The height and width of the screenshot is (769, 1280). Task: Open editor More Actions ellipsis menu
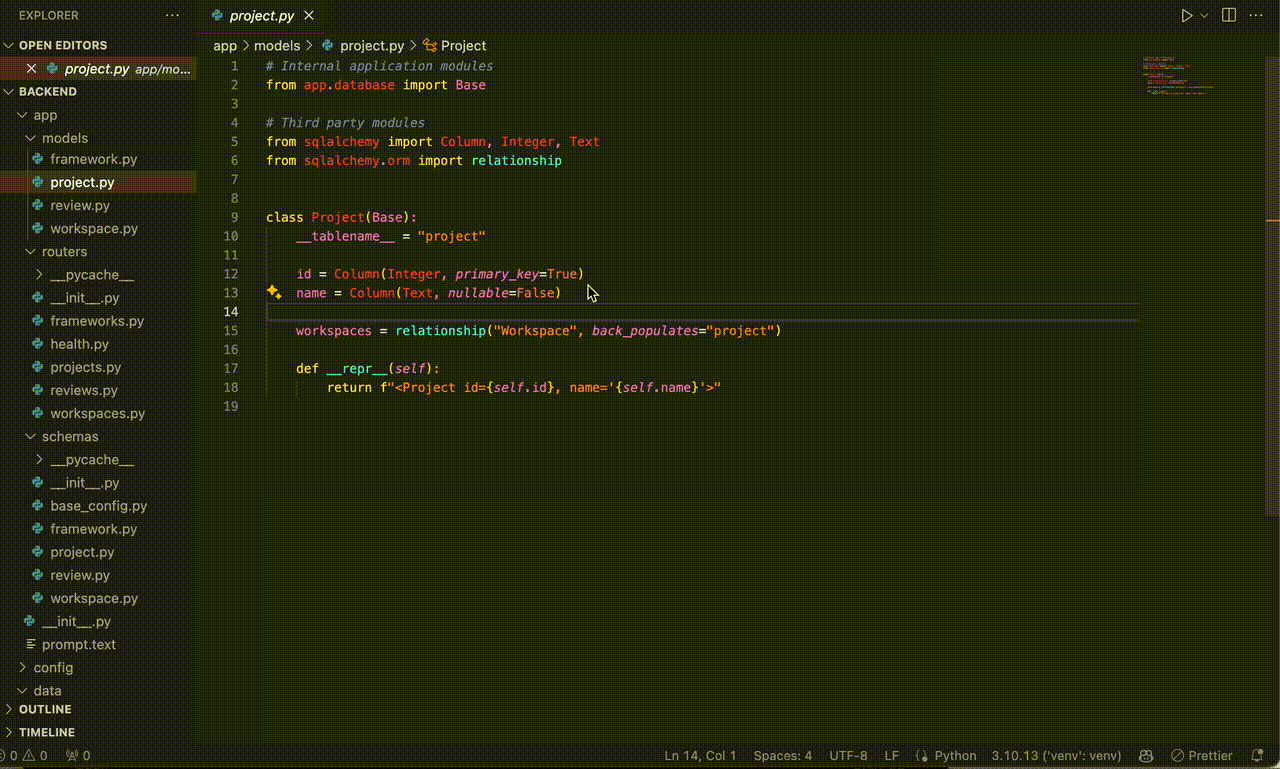point(1257,16)
